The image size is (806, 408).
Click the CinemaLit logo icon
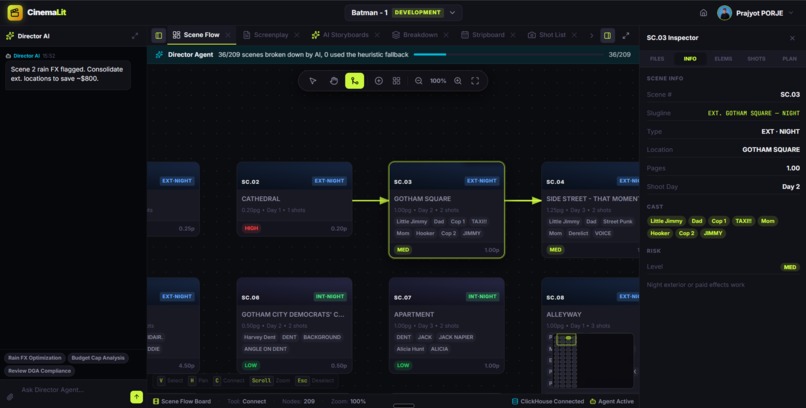[15, 12]
